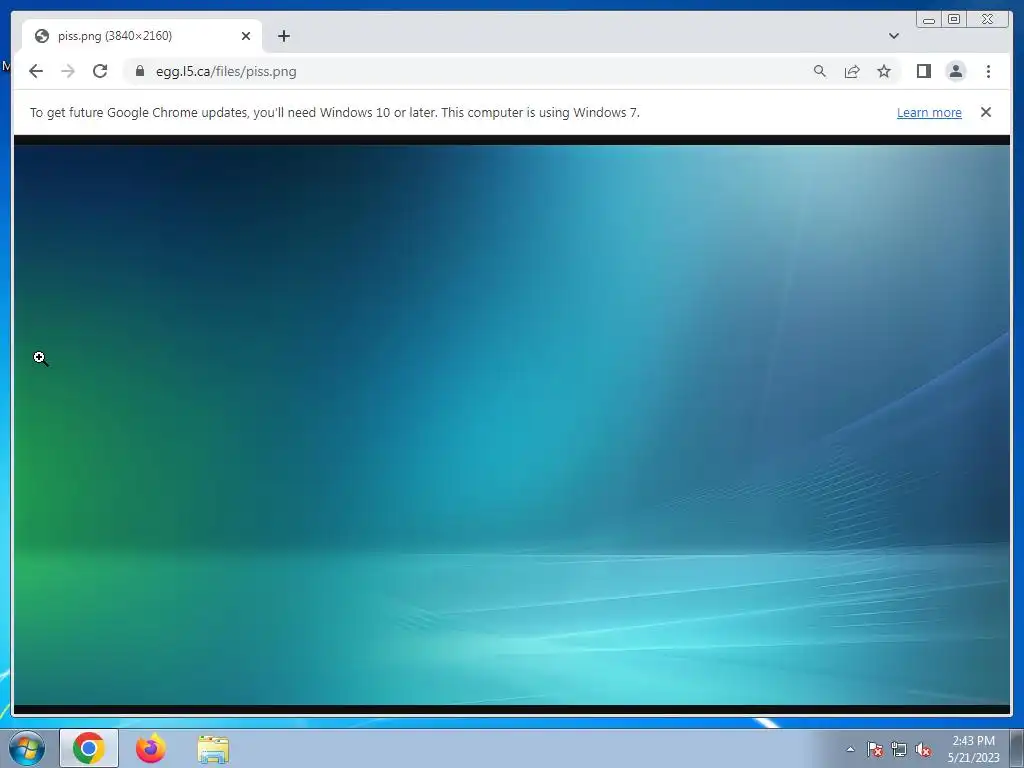Expand the tab search chevron
The image size is (1024, 768).
click(893, 36)
